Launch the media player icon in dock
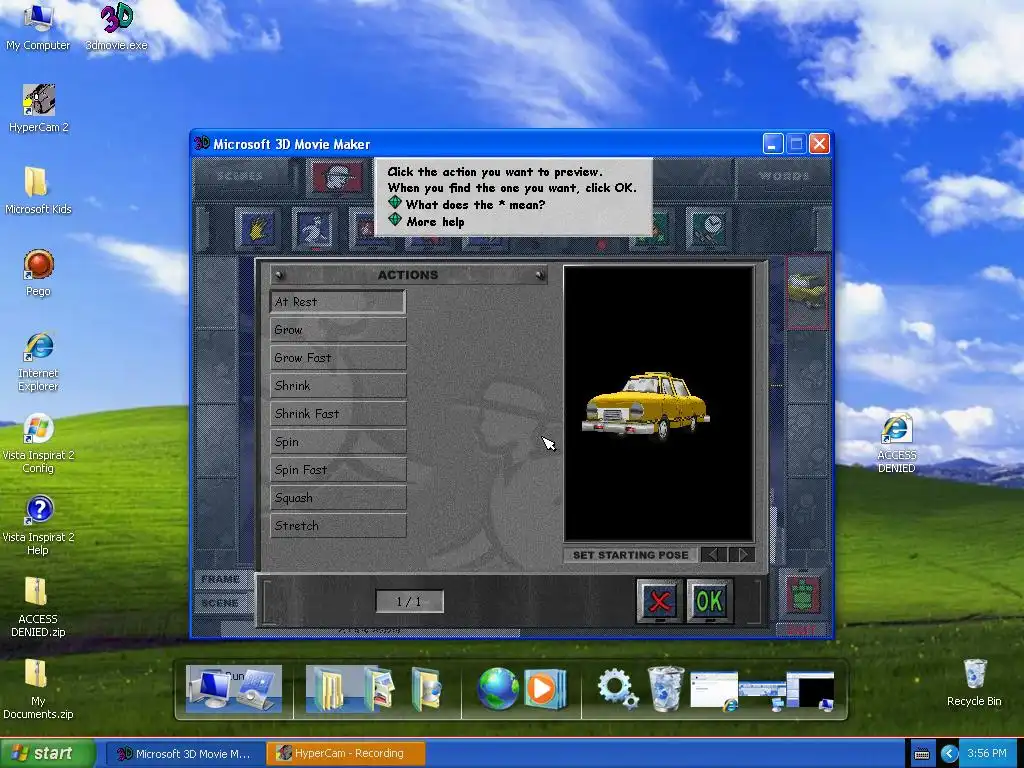The width and height of the screenshot is (1024, 768). pos(544,688)
